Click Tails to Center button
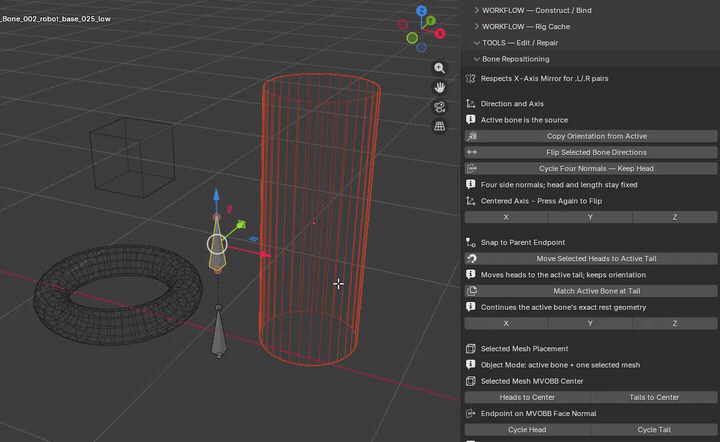Screen dimensions: 720x442 click(x=654, y=397)
